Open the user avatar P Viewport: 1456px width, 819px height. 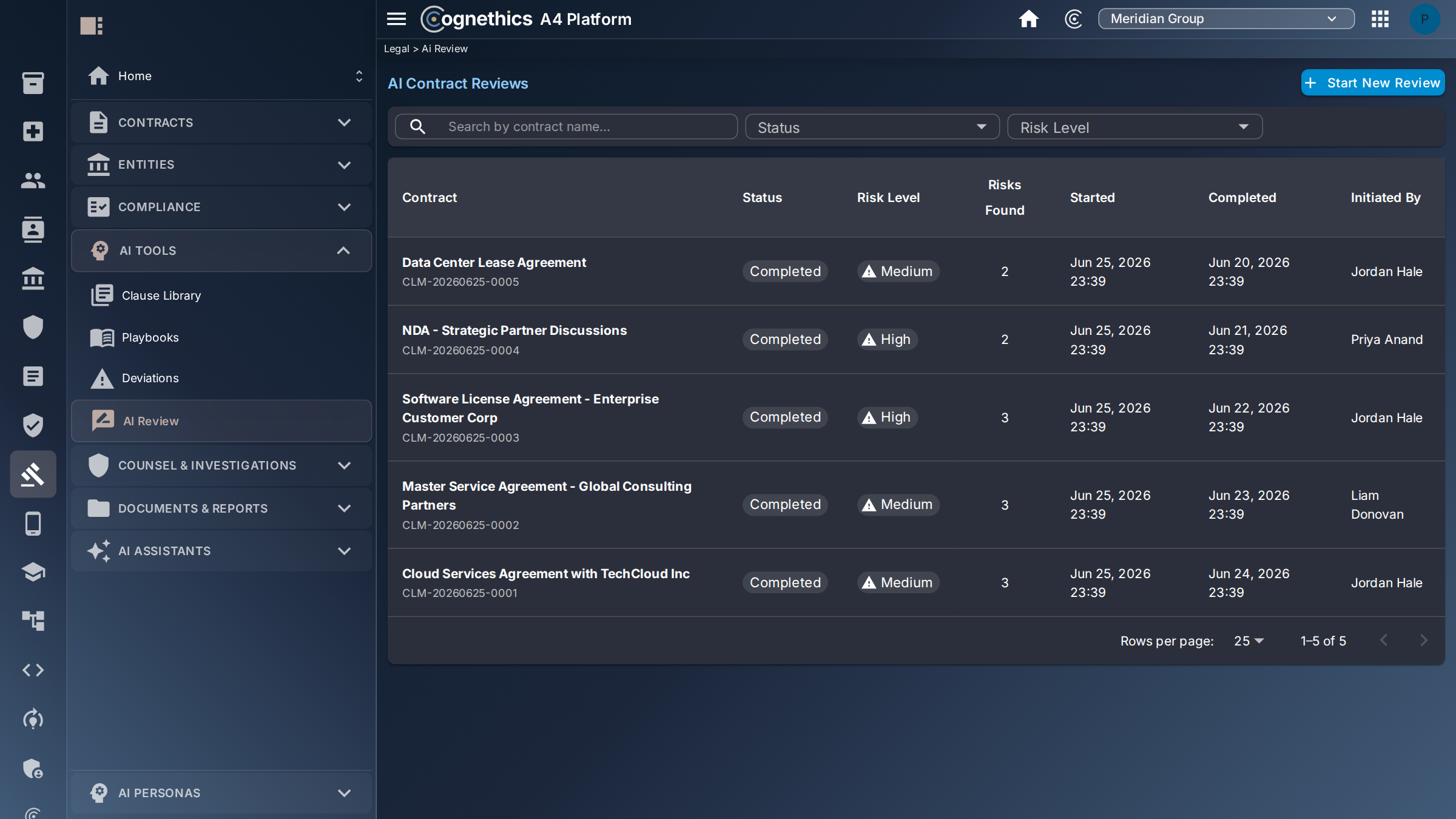pos(1424,19)
